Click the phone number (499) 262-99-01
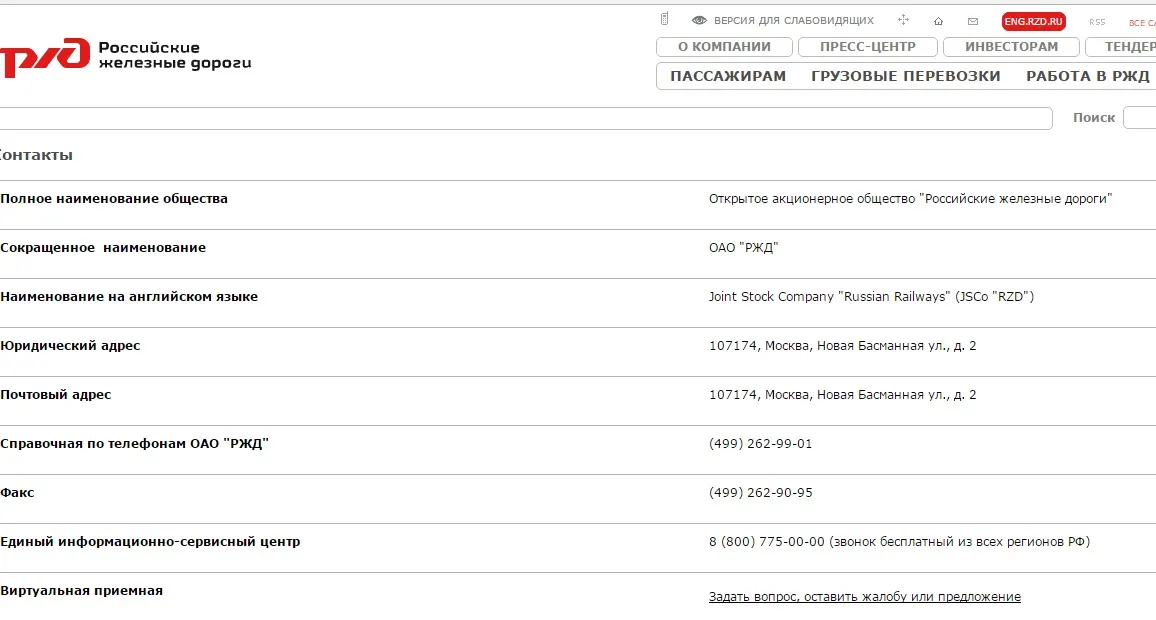This screenshot has width=1156, height=620. pyautogui.click(x=761, y=444)
